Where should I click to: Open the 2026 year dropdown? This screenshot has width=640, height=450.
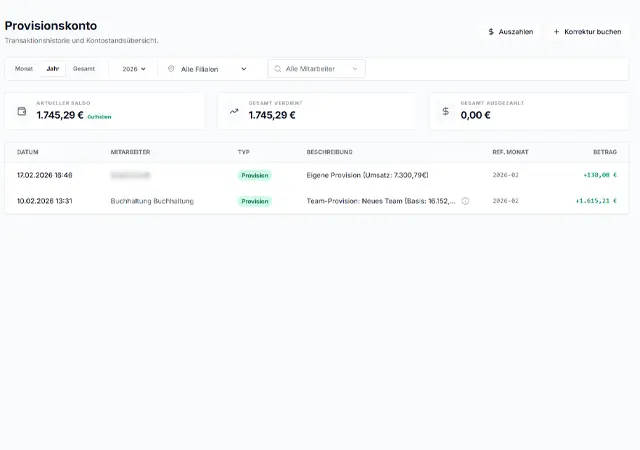pyautogui.click(x=133, y=69)
